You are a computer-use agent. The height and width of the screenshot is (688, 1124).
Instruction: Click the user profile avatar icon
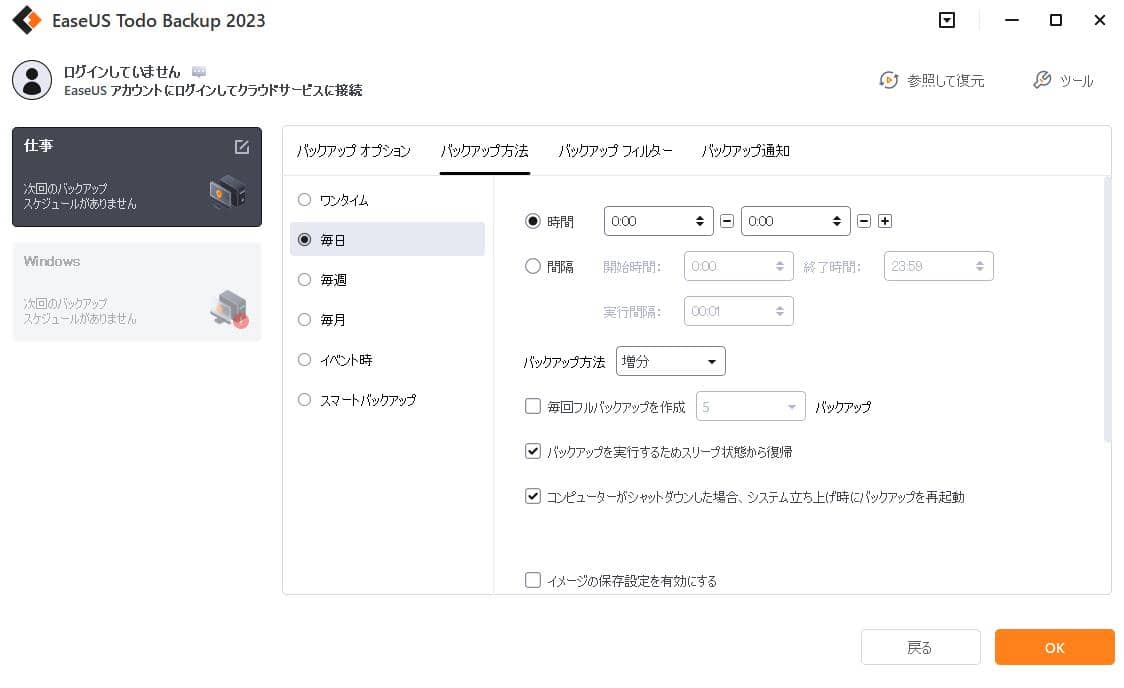[32, 80]
